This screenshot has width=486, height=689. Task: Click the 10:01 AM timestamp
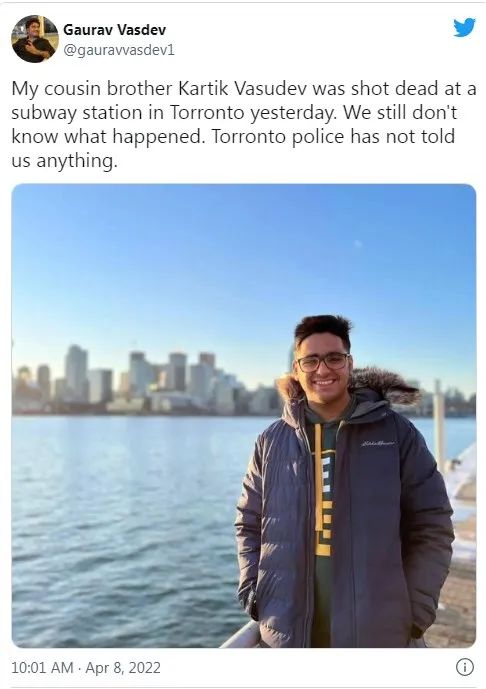42,667
